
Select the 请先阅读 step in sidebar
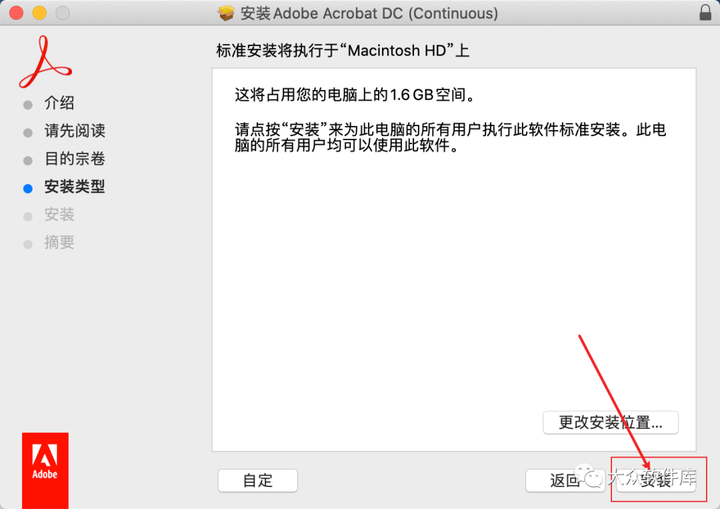pos(75,131)
